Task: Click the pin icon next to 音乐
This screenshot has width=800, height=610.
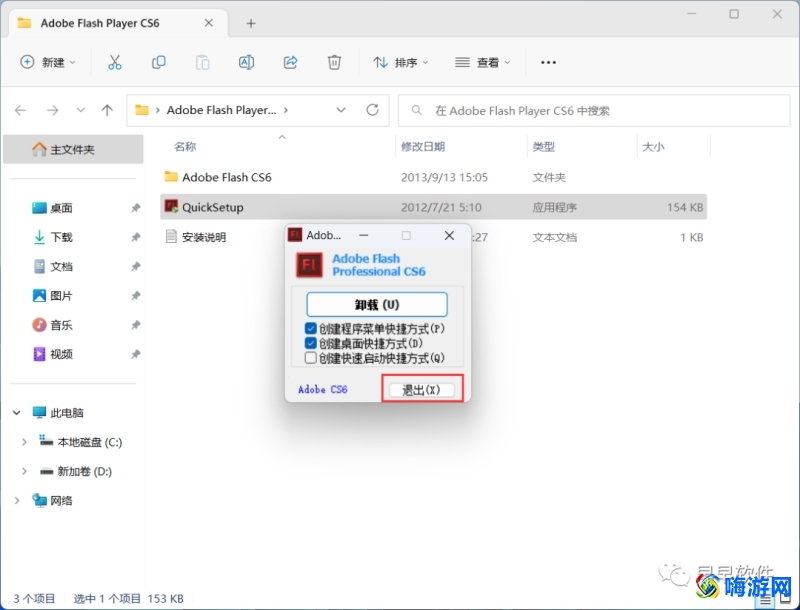Action: coord(135,325)
